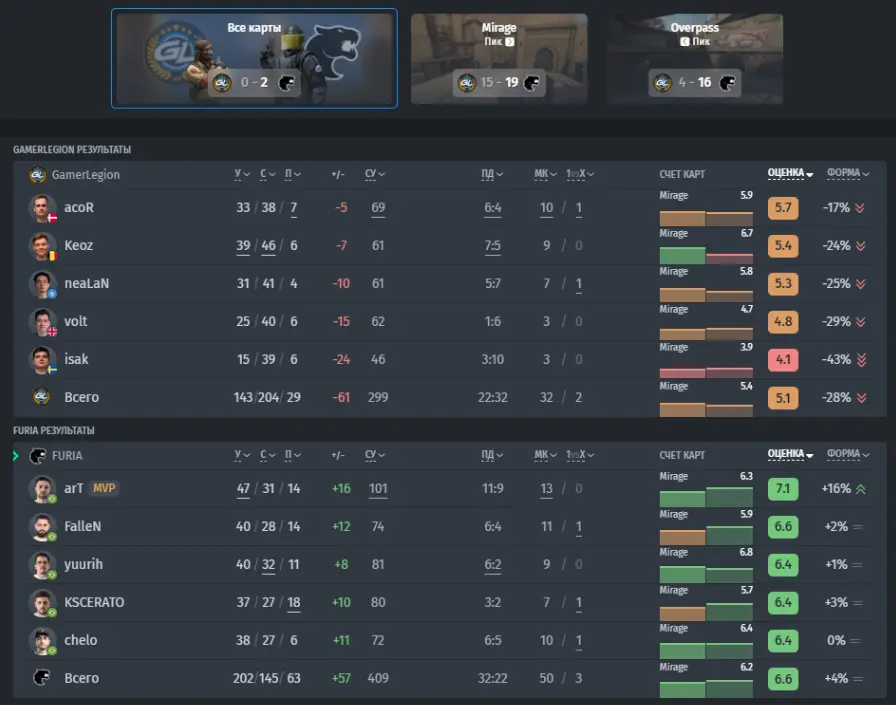Viewport: 896px width, 705px height.
Task: Sort FURIA table by ПД column
Action: coord(492,455)
